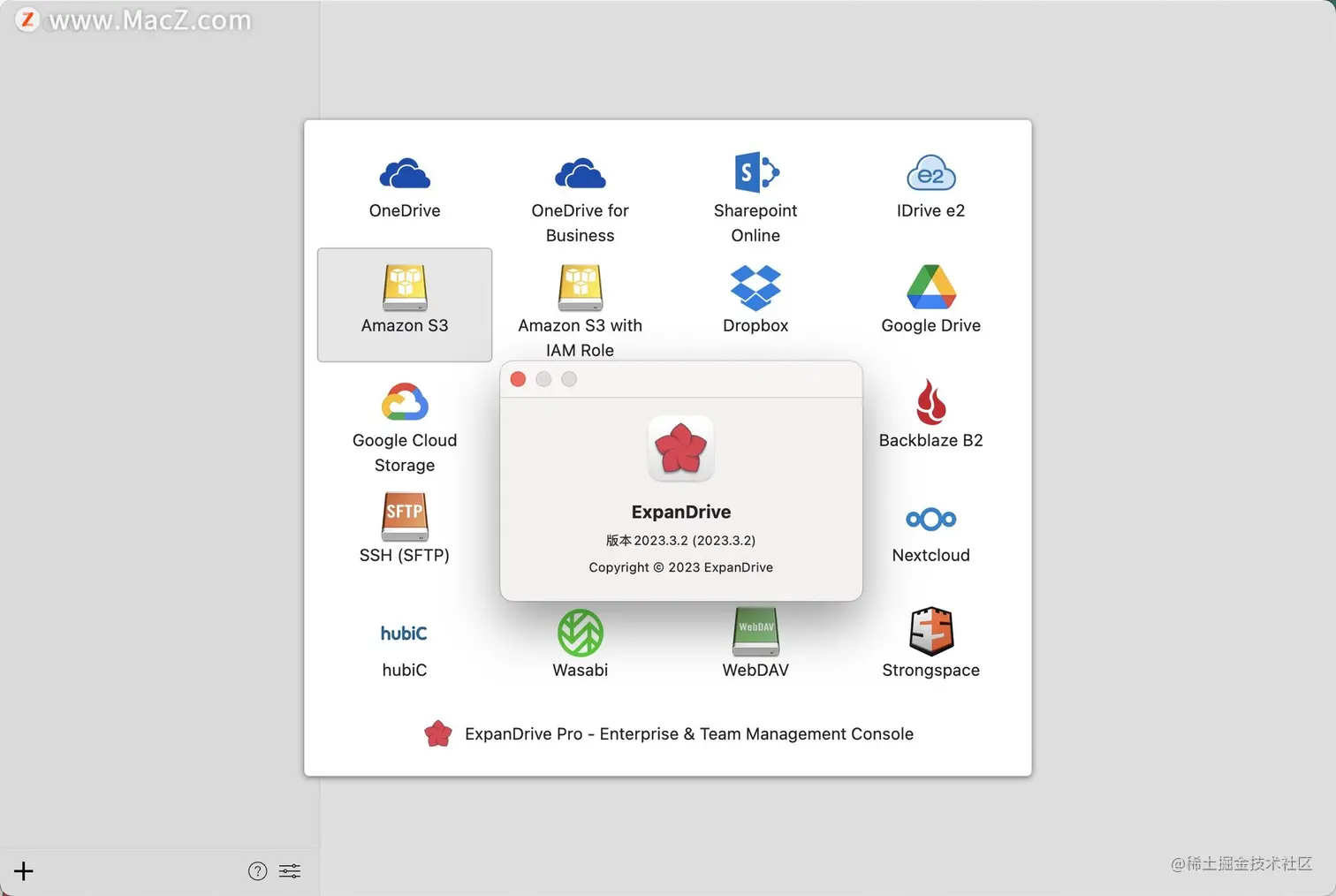Select the OneDrive cloud icon

pos(405,173)
